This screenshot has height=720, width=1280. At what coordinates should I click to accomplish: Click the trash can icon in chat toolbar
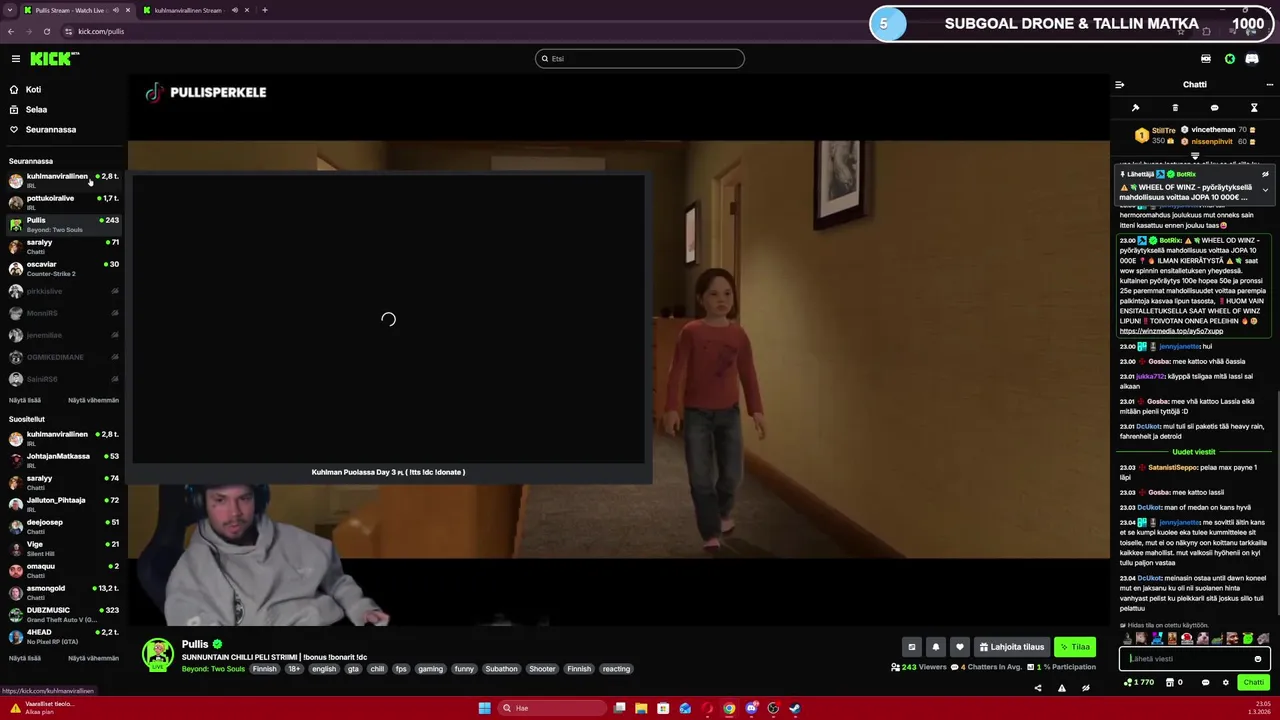(1175, 108)
